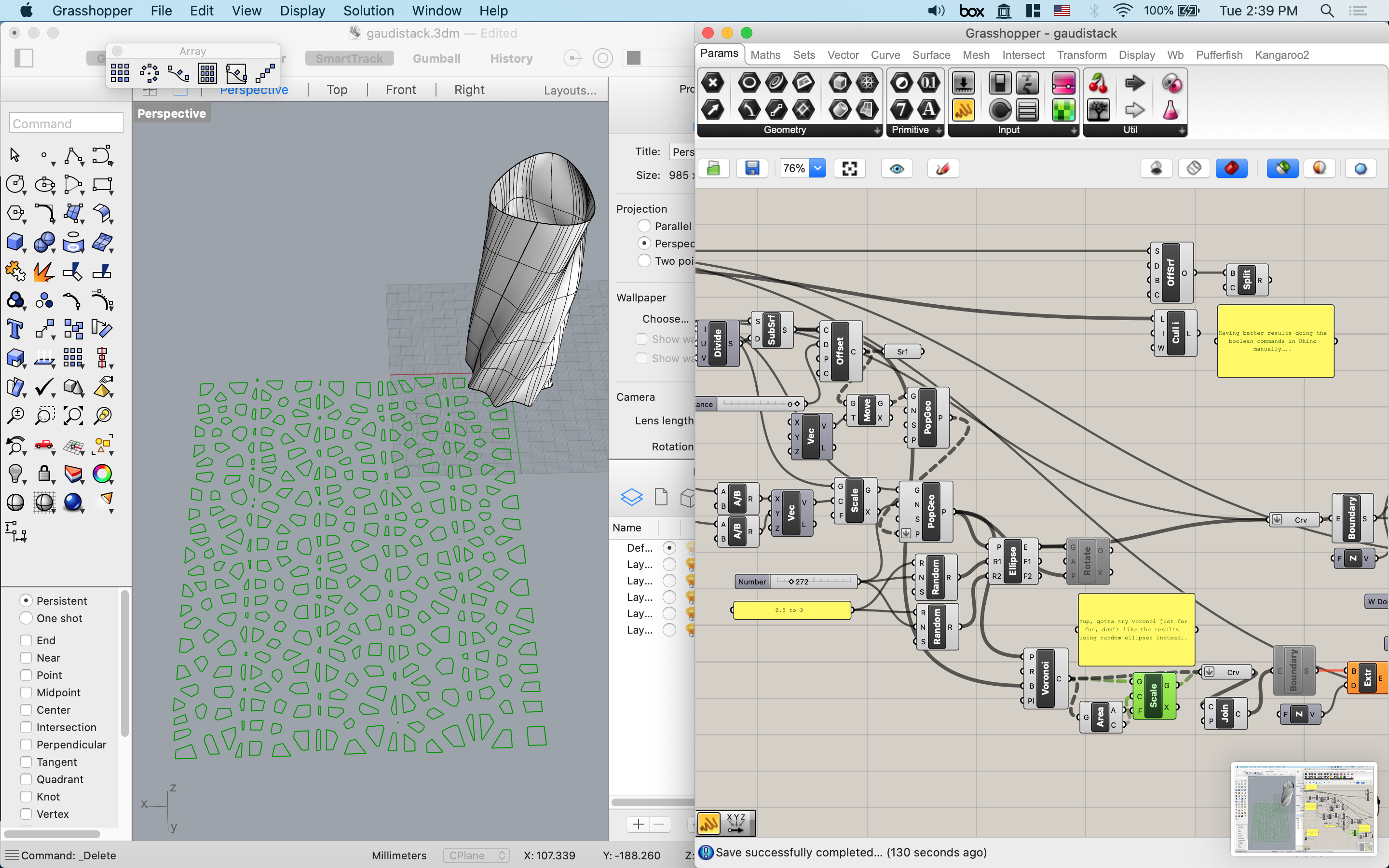
Task: Select the Rotate transform node
Action: 1088,559
